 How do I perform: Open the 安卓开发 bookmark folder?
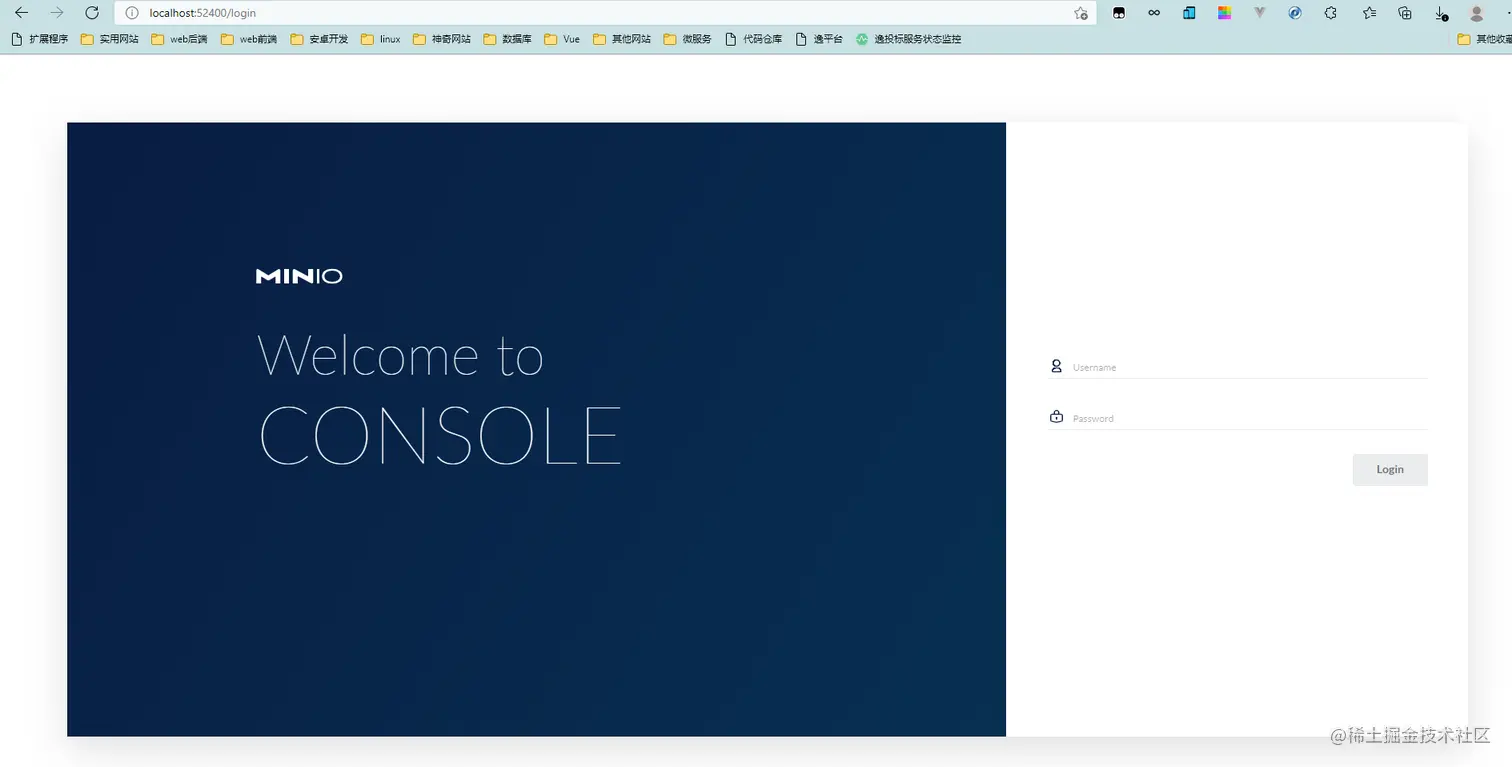pyautogui.click(x=319, y=39)
